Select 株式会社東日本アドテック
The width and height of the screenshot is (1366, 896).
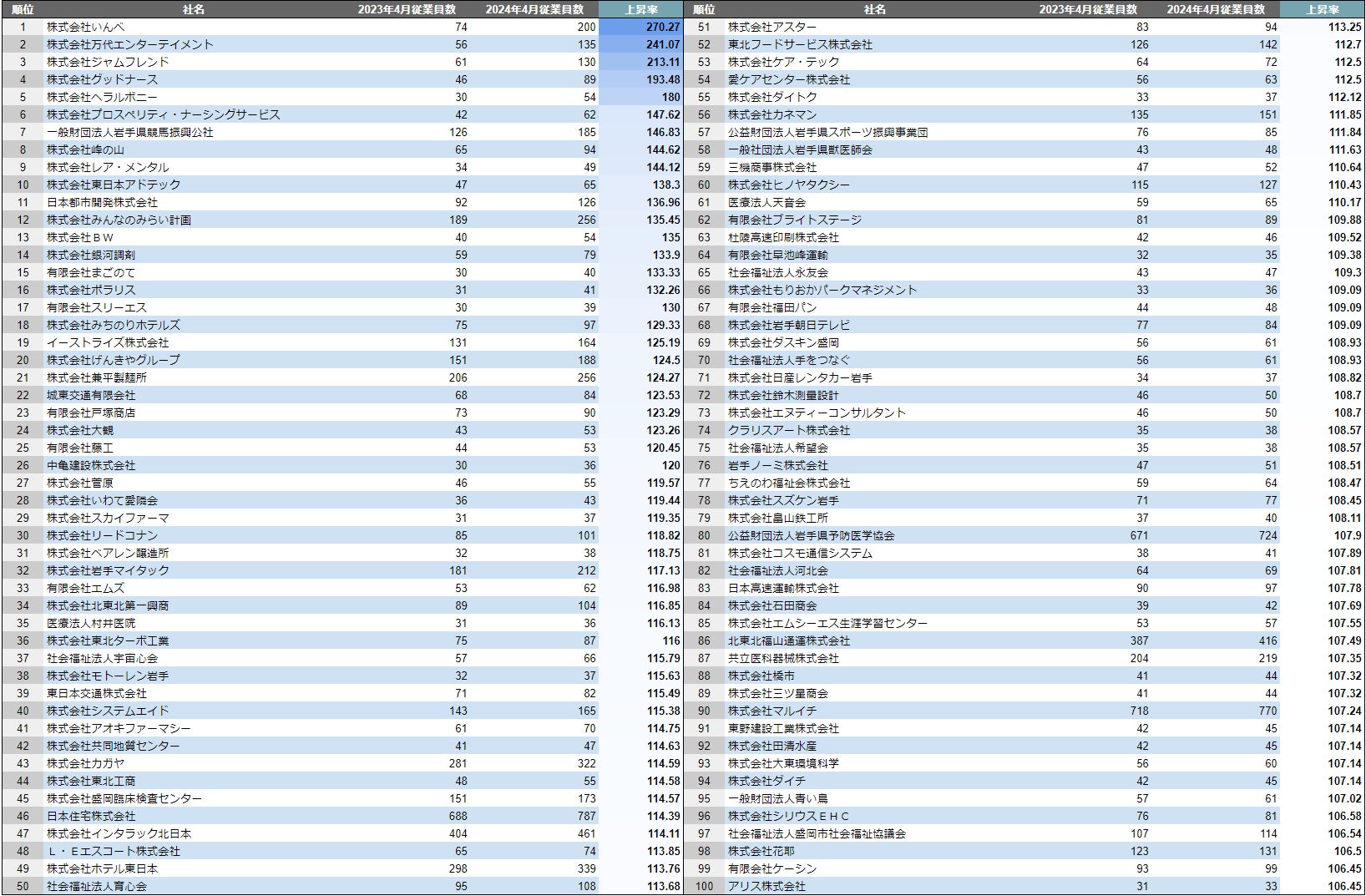(114, 185)
